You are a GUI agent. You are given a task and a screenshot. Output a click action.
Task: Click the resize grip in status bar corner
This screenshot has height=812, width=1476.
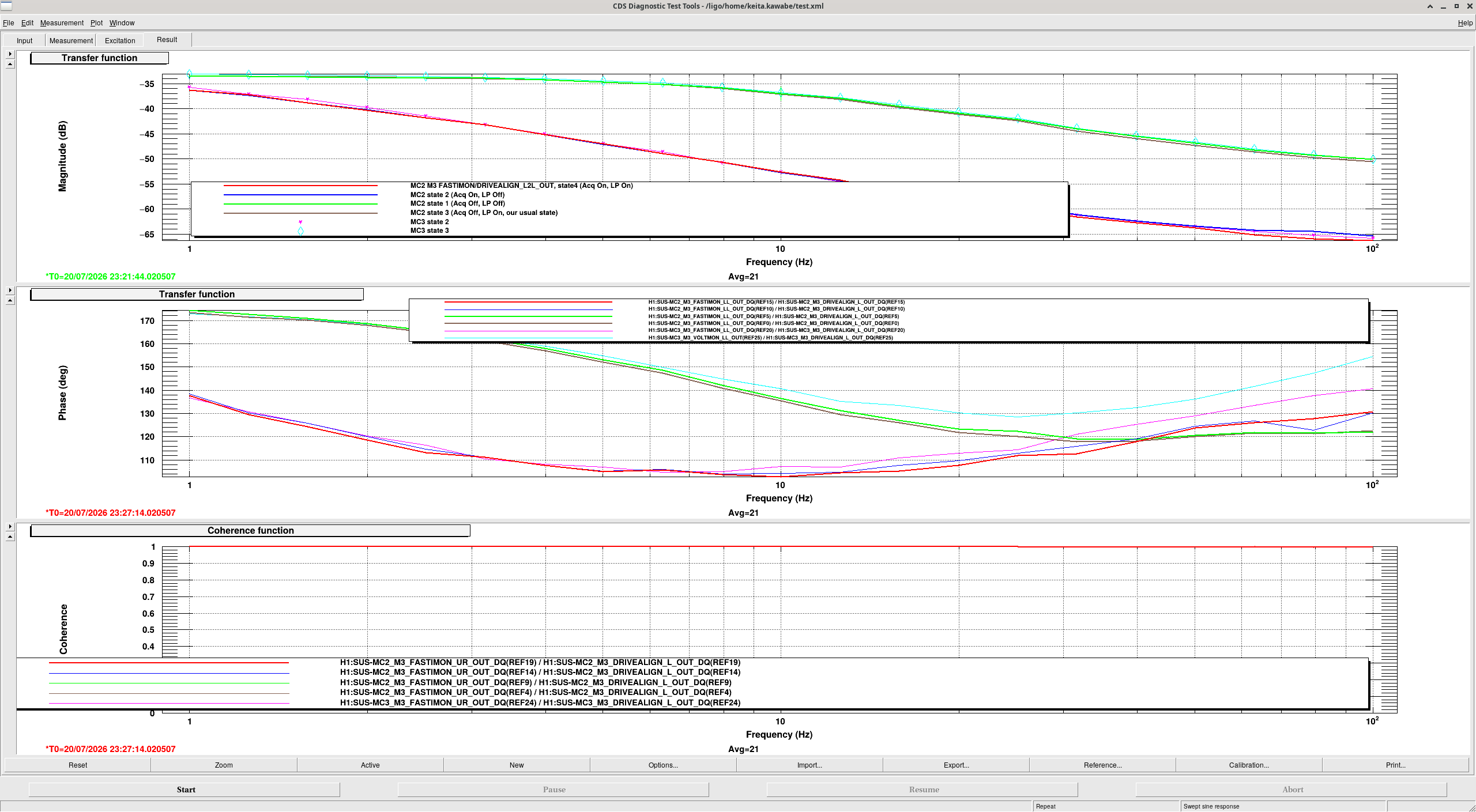1470,806
